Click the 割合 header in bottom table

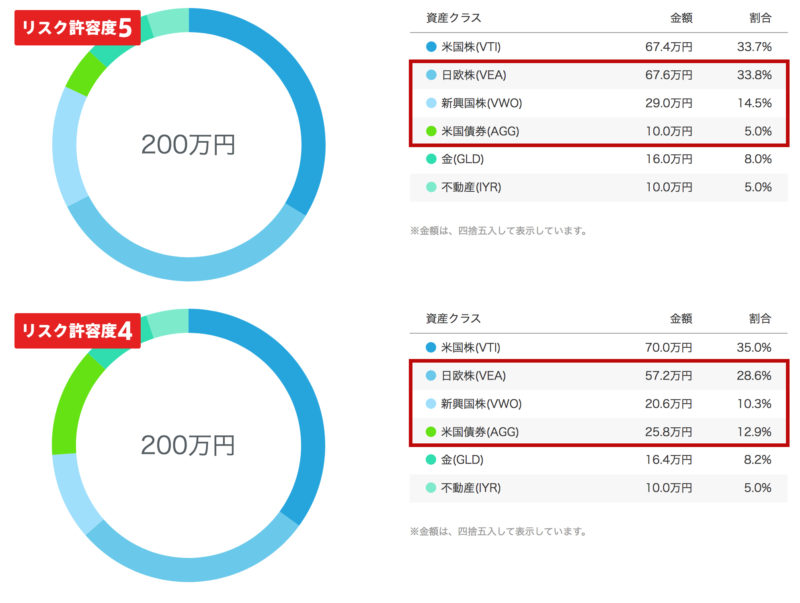760,318
